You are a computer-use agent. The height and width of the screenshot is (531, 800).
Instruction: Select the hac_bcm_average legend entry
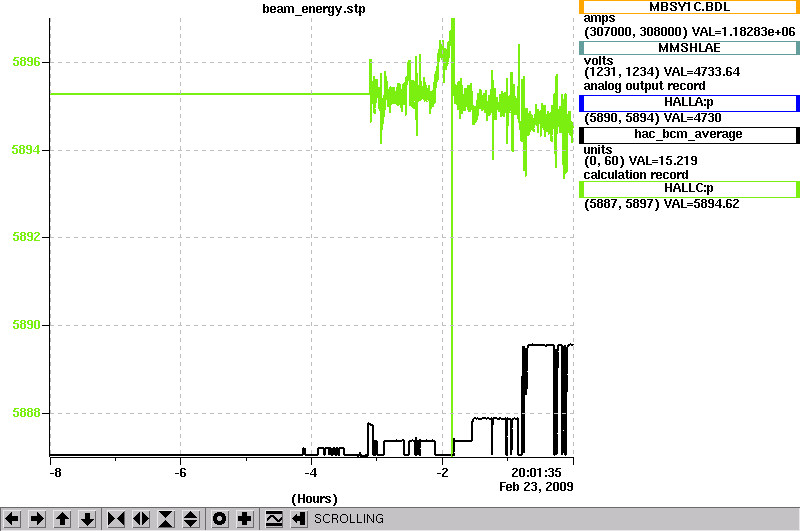(x=689, y=135)
